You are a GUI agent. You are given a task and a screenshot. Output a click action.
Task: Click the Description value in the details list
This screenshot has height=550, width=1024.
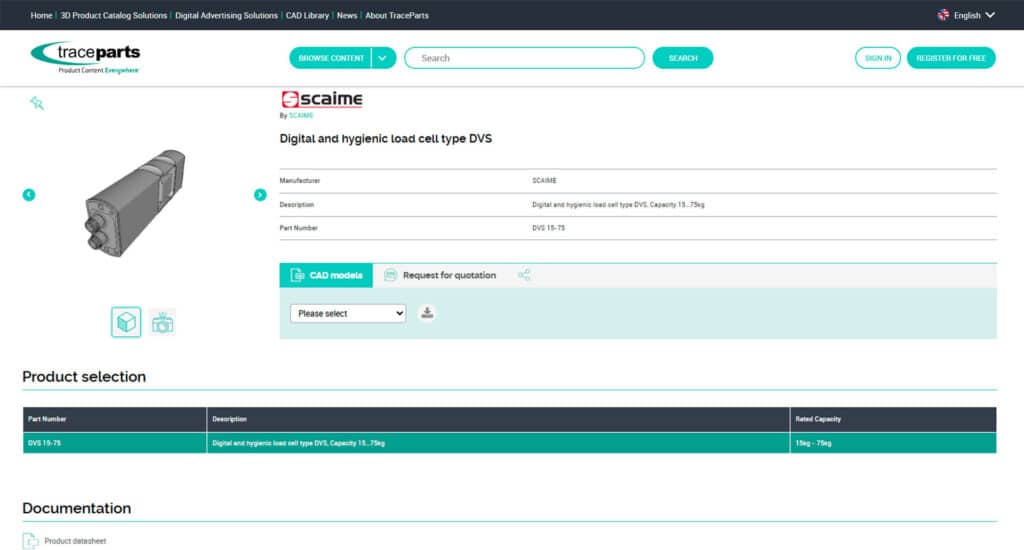pos(618,204)
